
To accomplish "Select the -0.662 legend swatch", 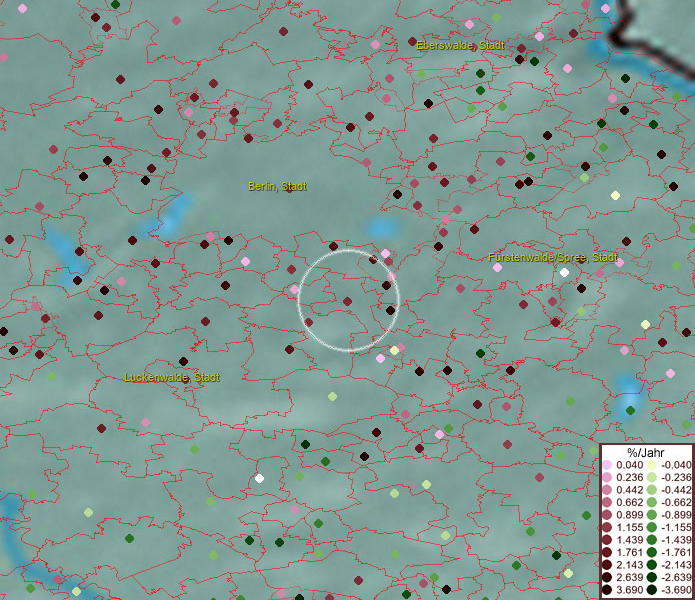I will pyautogui.click(x=652, y=503).
